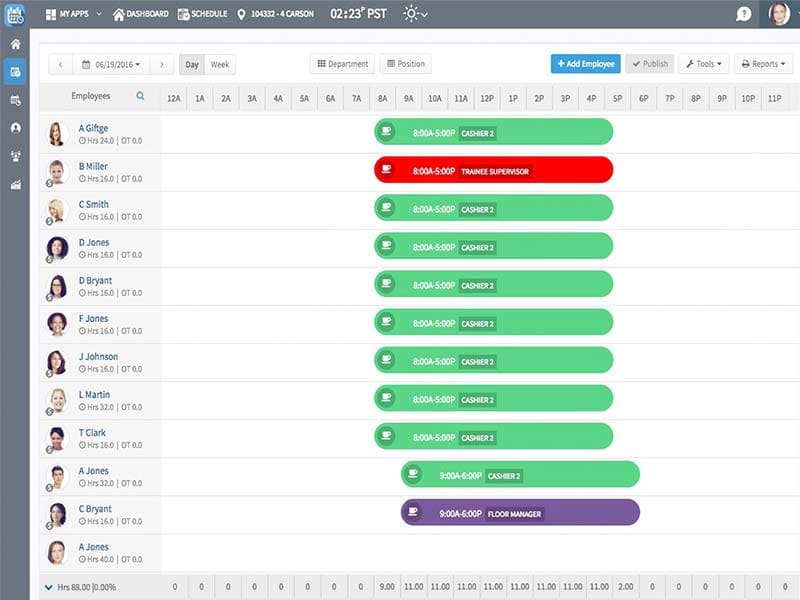
Task: Click the 11P hour column header
Action: tap(774, 98)
